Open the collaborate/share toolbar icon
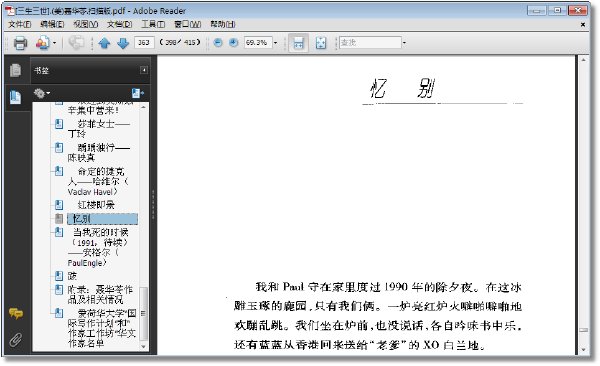This screenshot has height=366, width=600. pos(42,43)
